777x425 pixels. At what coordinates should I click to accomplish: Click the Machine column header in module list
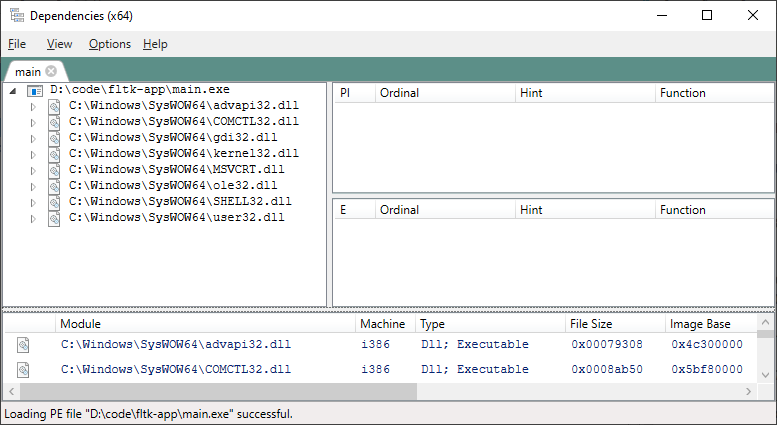pos(383,324)
